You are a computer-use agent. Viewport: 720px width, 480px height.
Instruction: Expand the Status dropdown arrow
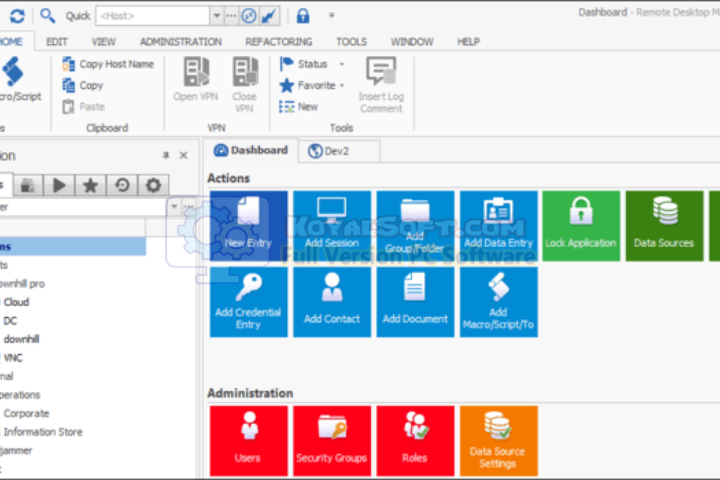pyautogui.click(x=342, y=64)
